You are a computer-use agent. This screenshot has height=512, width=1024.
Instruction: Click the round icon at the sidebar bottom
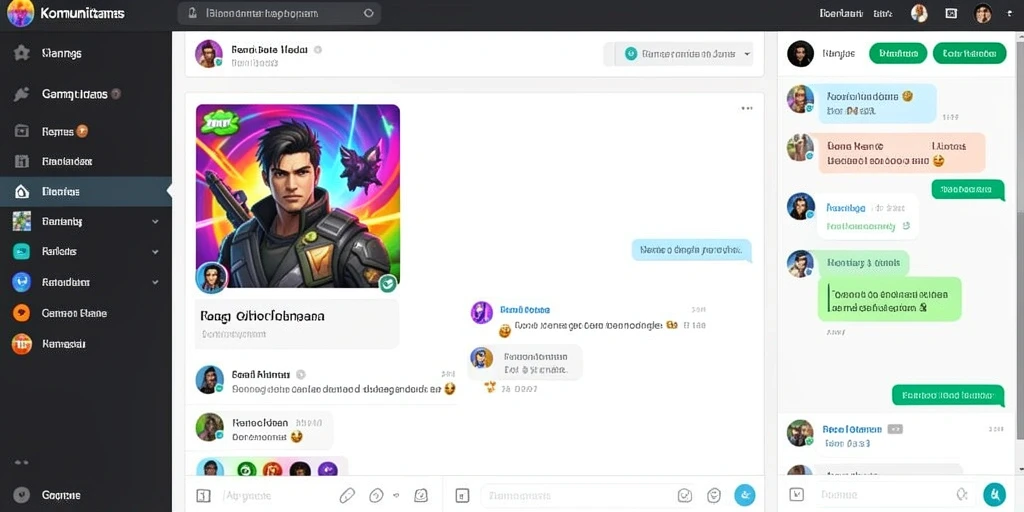point(22,495)
